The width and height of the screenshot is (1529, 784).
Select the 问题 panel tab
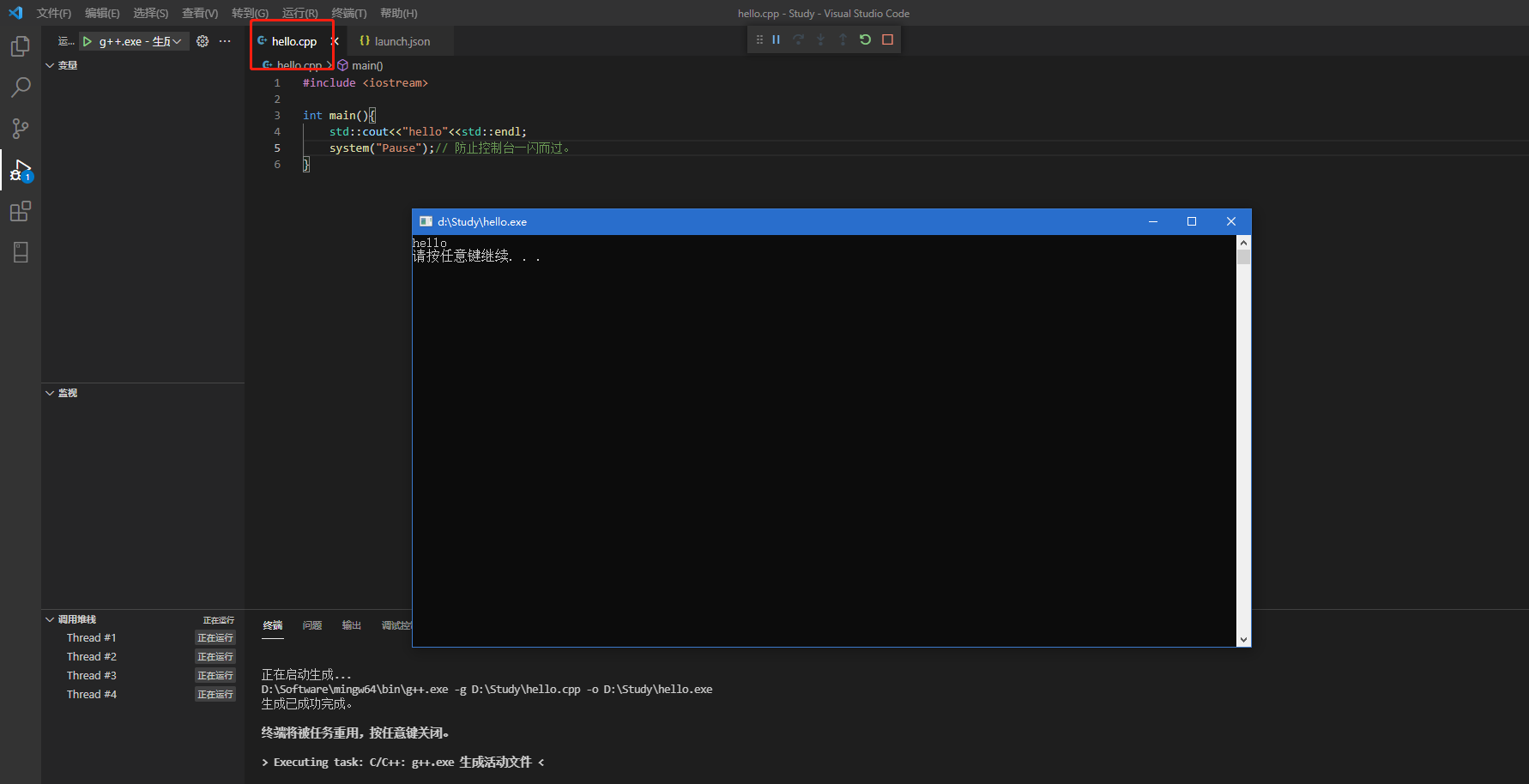click(312, 625)
